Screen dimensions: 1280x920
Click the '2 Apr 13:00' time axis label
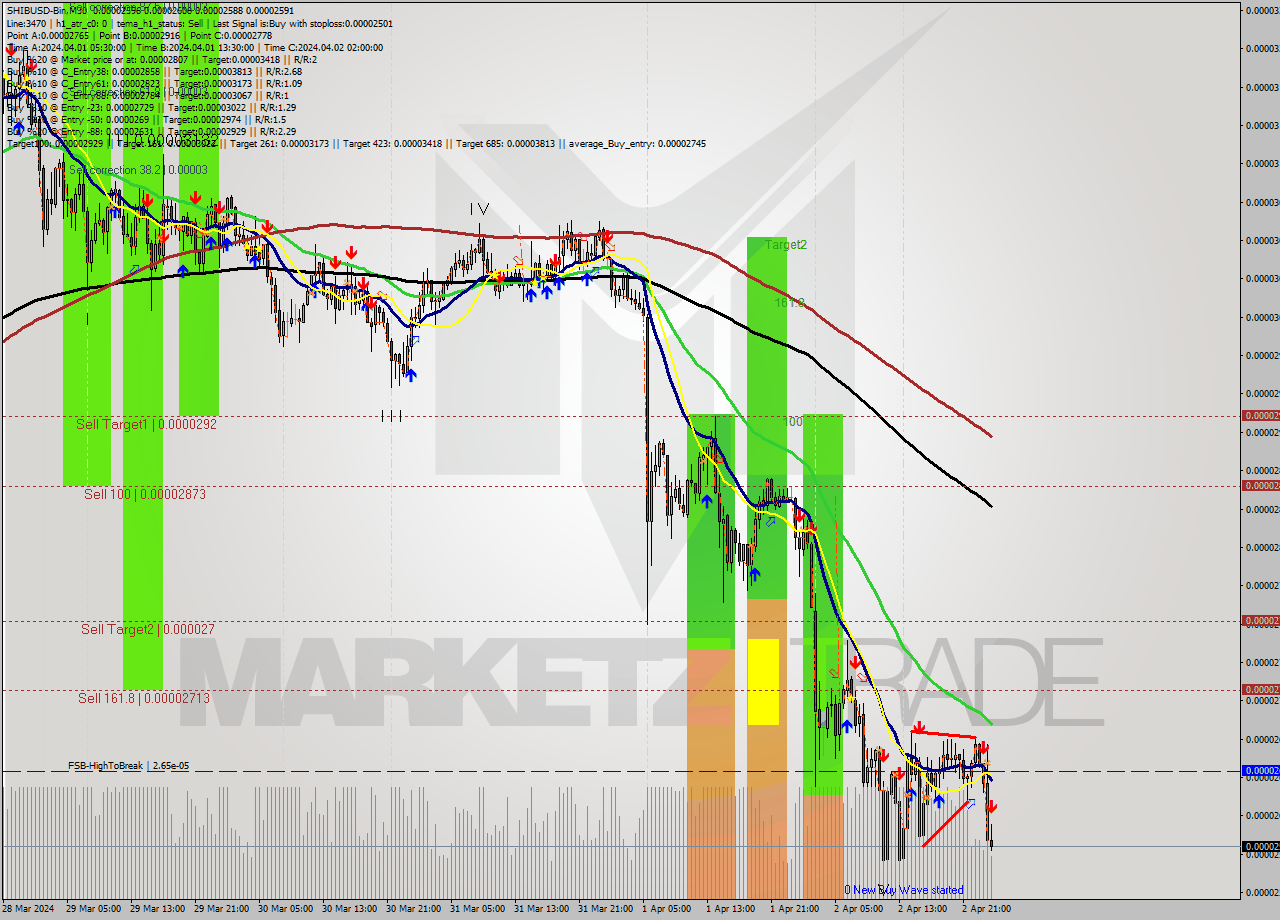[x=922, y=908]
